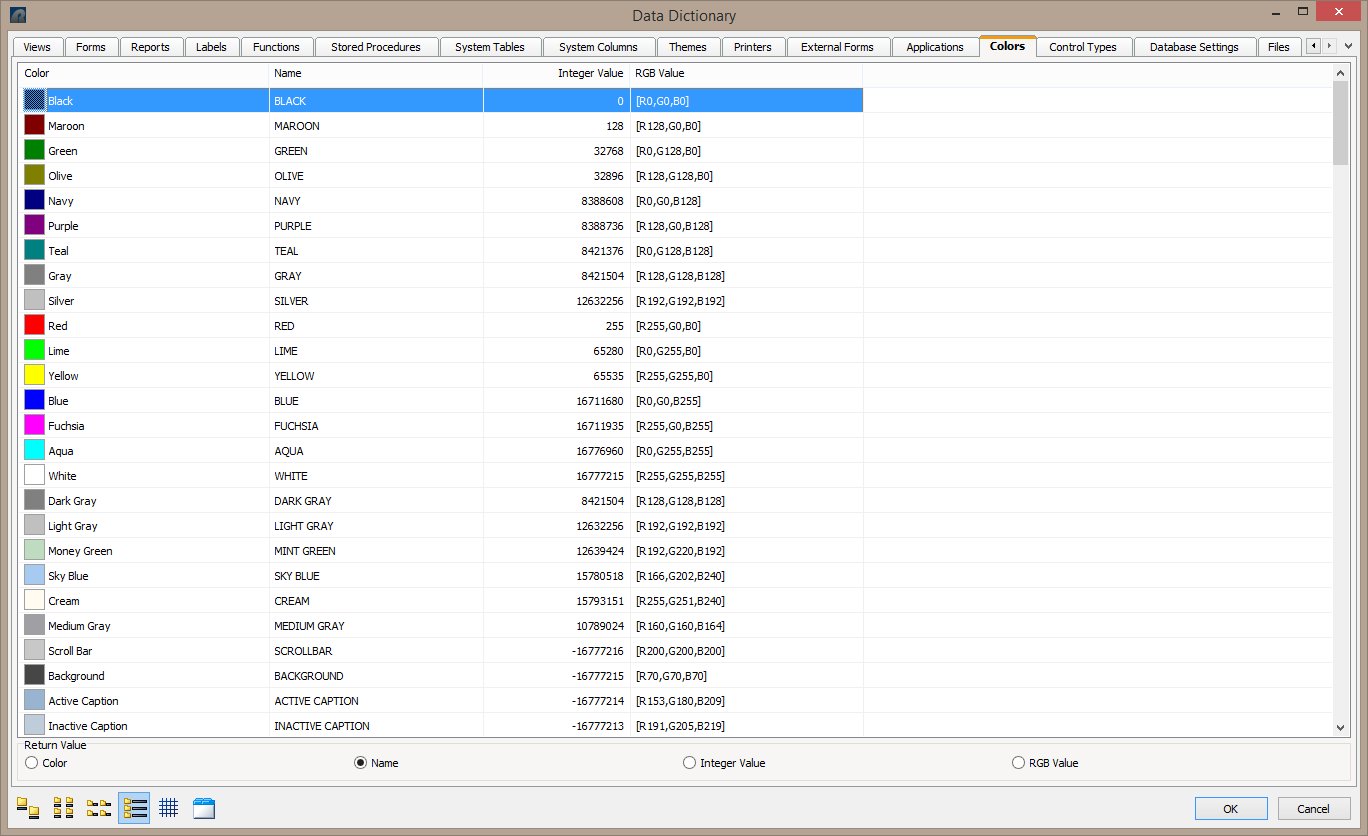Choose RGB Value as return value
This screenshot has height=836, width=1368.
pos(1019,763)
